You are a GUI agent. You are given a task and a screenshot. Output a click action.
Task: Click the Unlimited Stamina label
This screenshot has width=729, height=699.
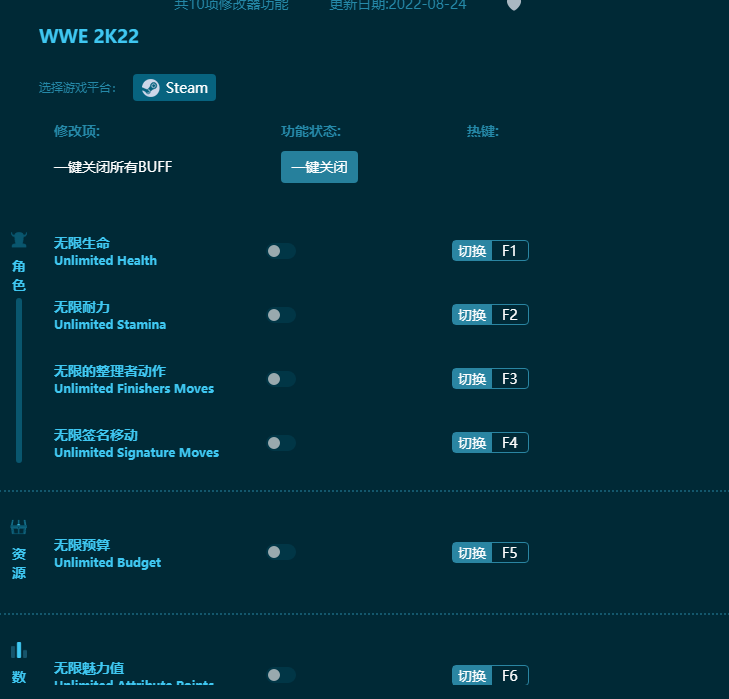coord(110,325)
